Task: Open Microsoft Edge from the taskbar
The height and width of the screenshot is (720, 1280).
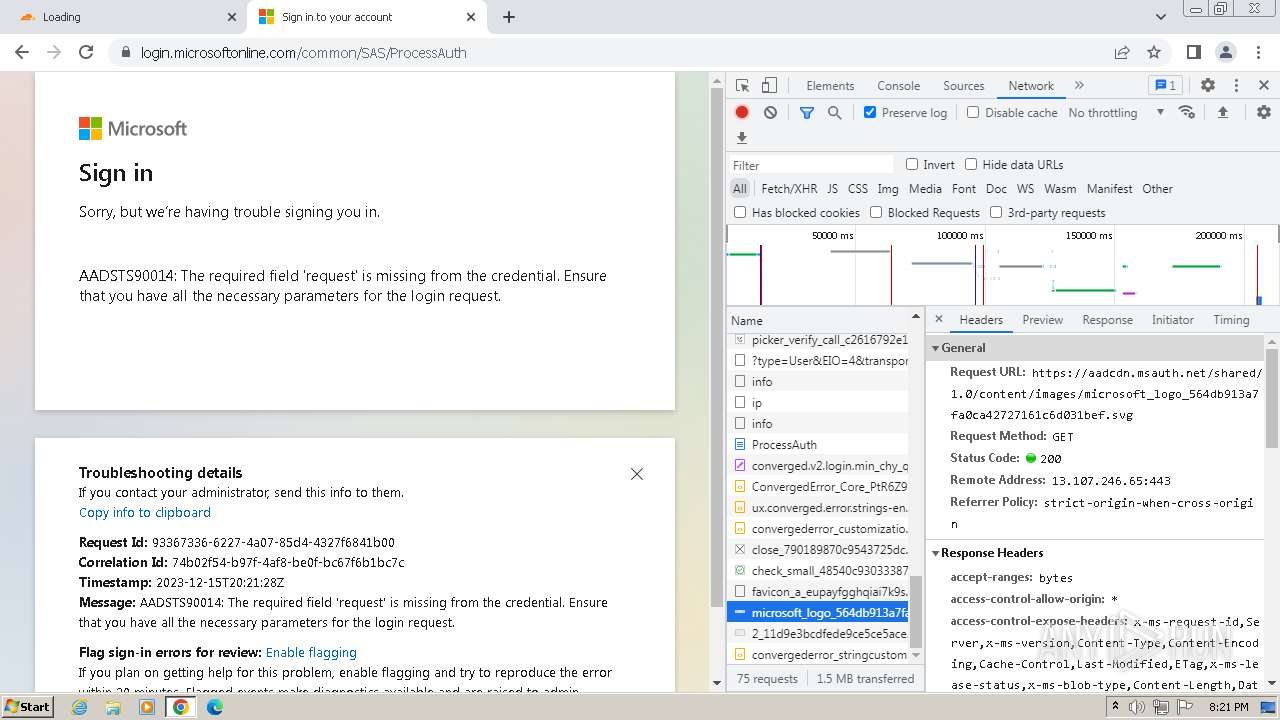Action: coord(215,707)
